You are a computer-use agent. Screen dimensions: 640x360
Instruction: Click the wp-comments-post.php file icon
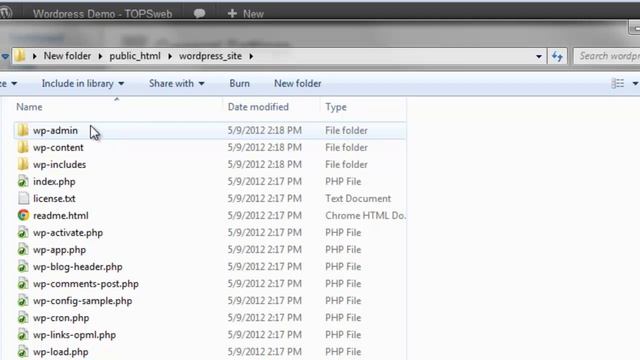pos(23,284)
